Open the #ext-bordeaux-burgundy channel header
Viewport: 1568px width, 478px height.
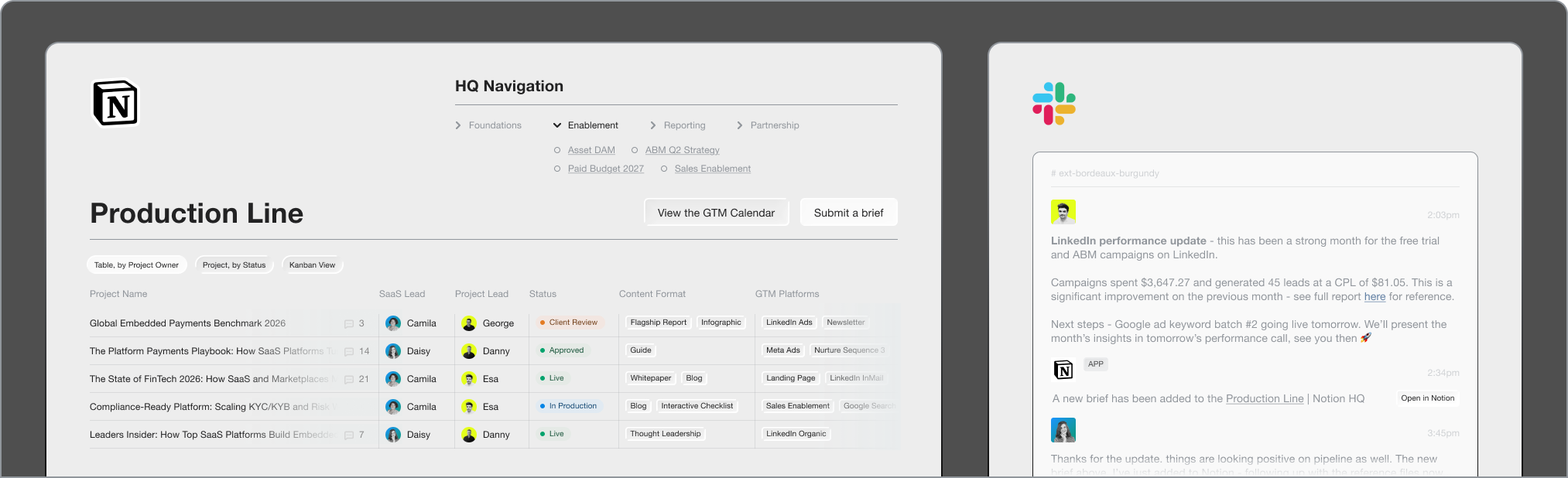point(1104,173)
